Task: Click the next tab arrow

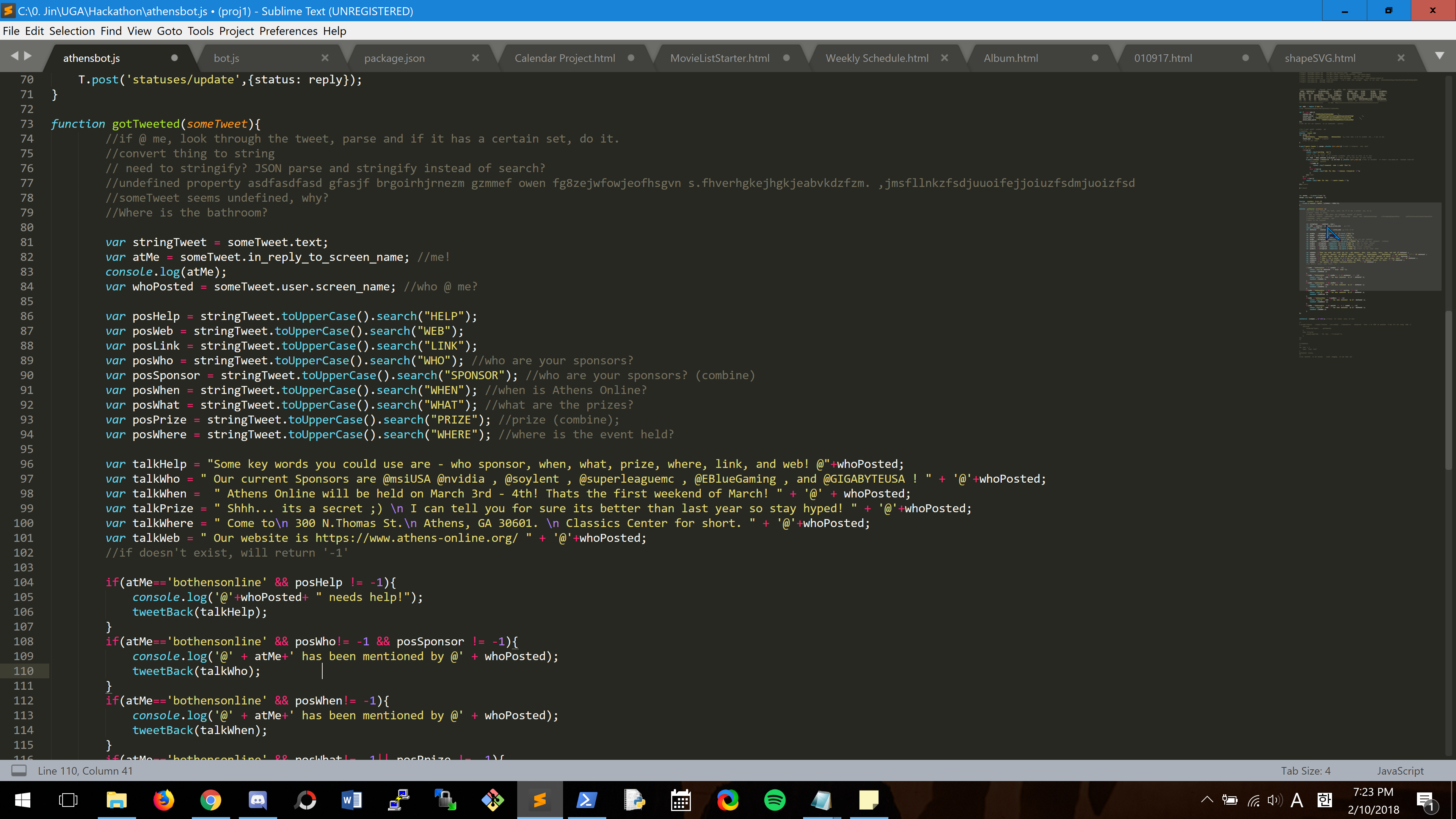Action: pos(28,55)
